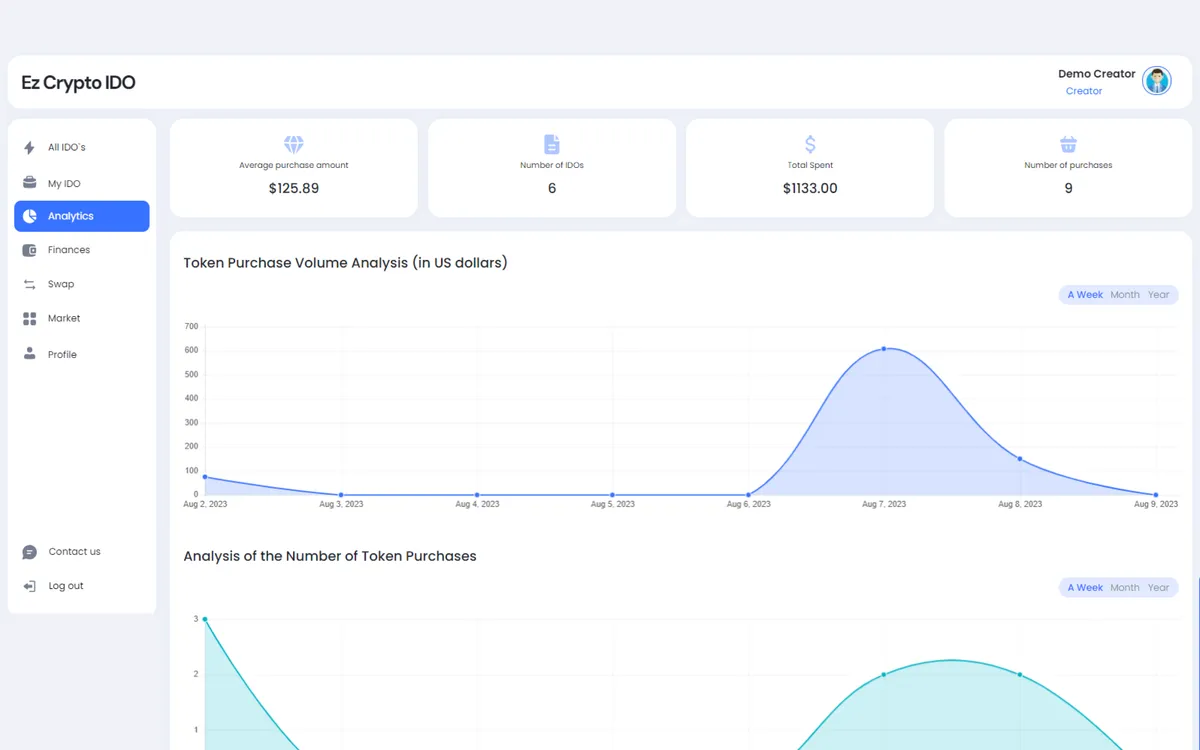Click the $125.89 average purchase value
This screenshot has width=1200, height=750.
pyautogui.click(x=294, y=188)
